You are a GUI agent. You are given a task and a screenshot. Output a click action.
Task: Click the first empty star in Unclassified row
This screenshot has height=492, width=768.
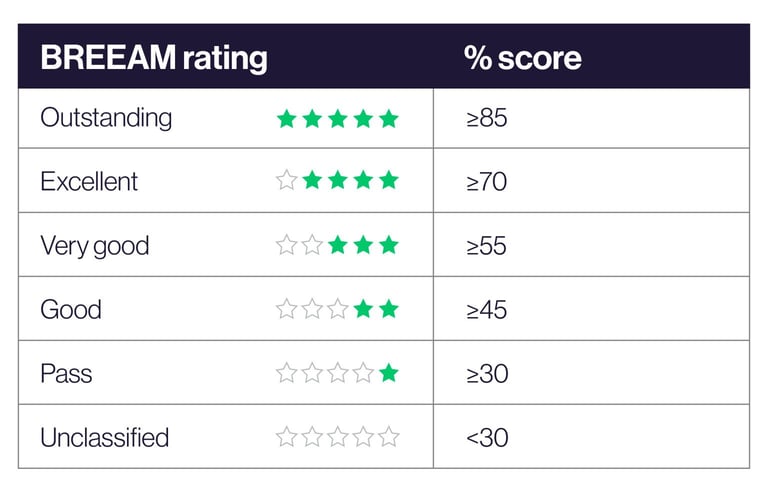click(286, 437)
